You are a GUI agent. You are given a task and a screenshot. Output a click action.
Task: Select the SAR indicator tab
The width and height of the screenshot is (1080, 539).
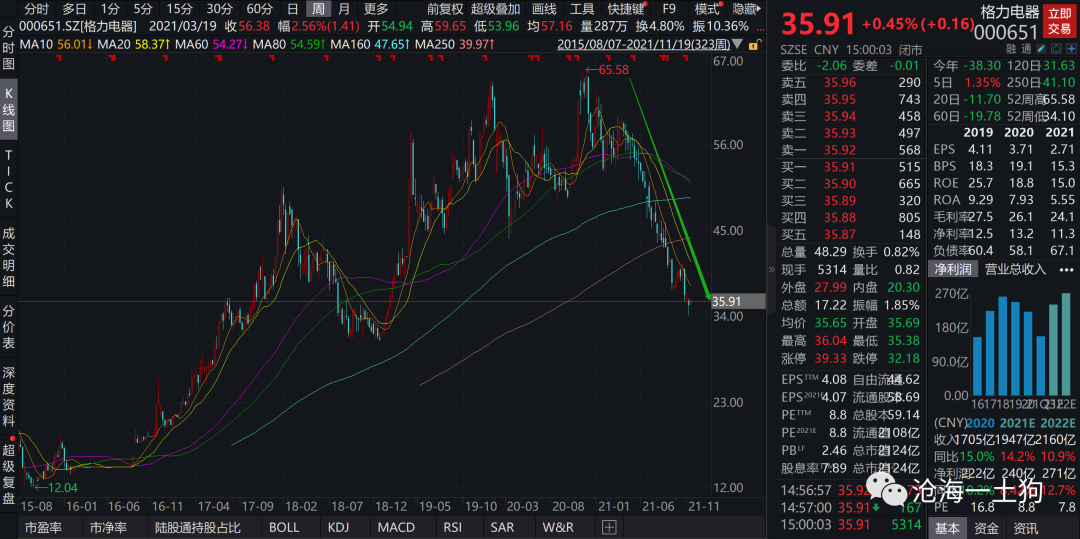point(501,528)
